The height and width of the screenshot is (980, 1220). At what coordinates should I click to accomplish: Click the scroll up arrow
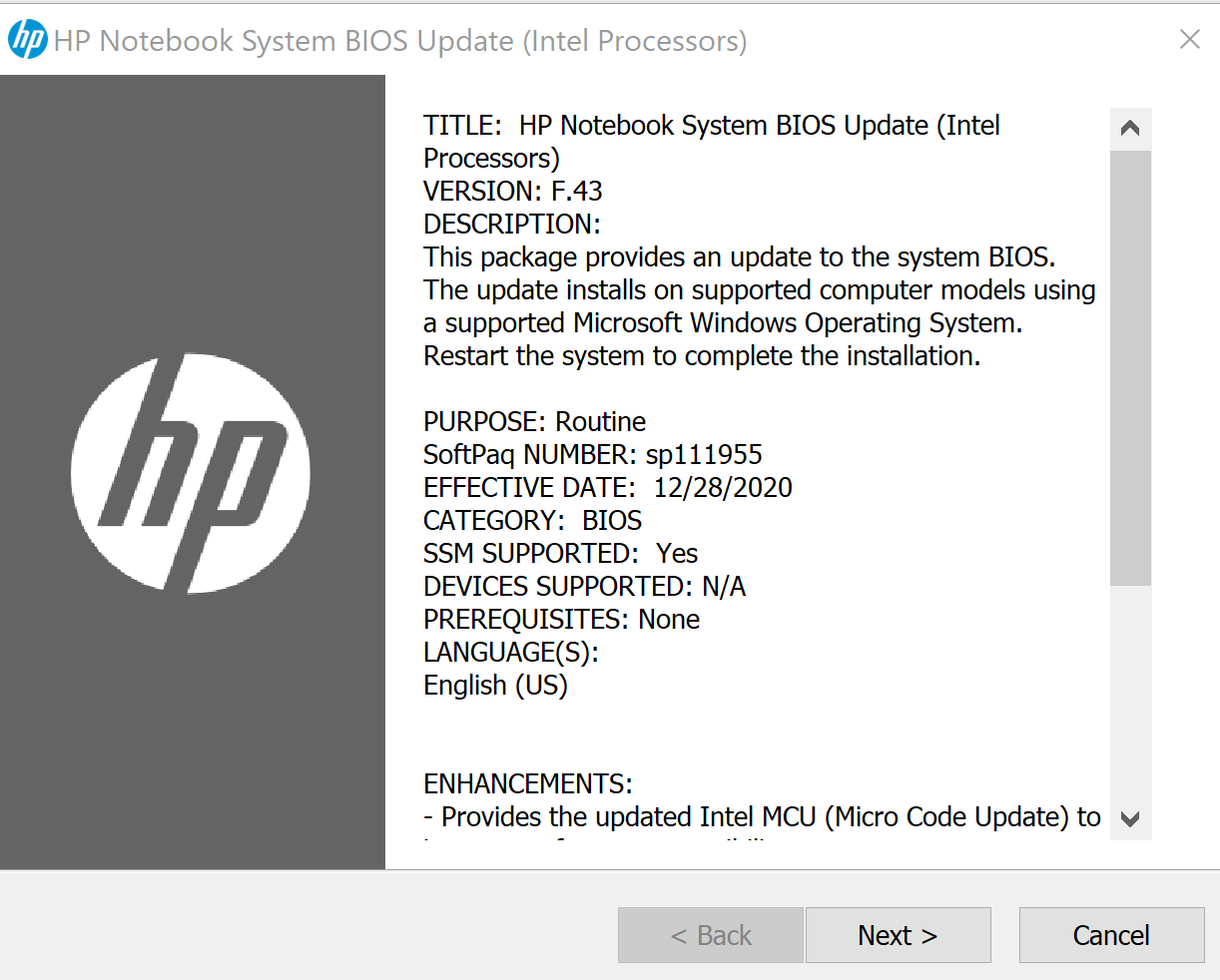(x=1130, y=128)
